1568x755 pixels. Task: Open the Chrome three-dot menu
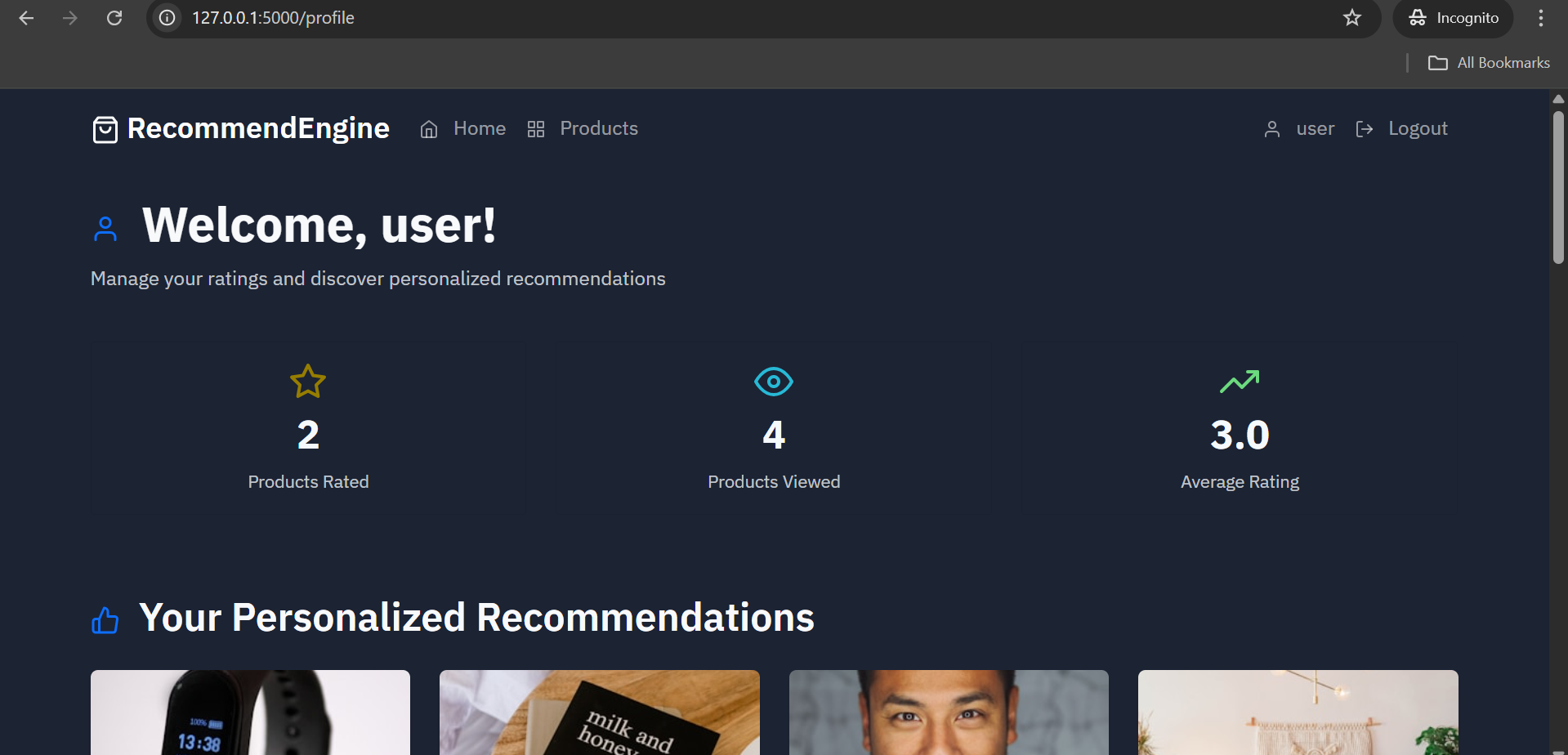pyautogui.click(x=1541, y=18)
